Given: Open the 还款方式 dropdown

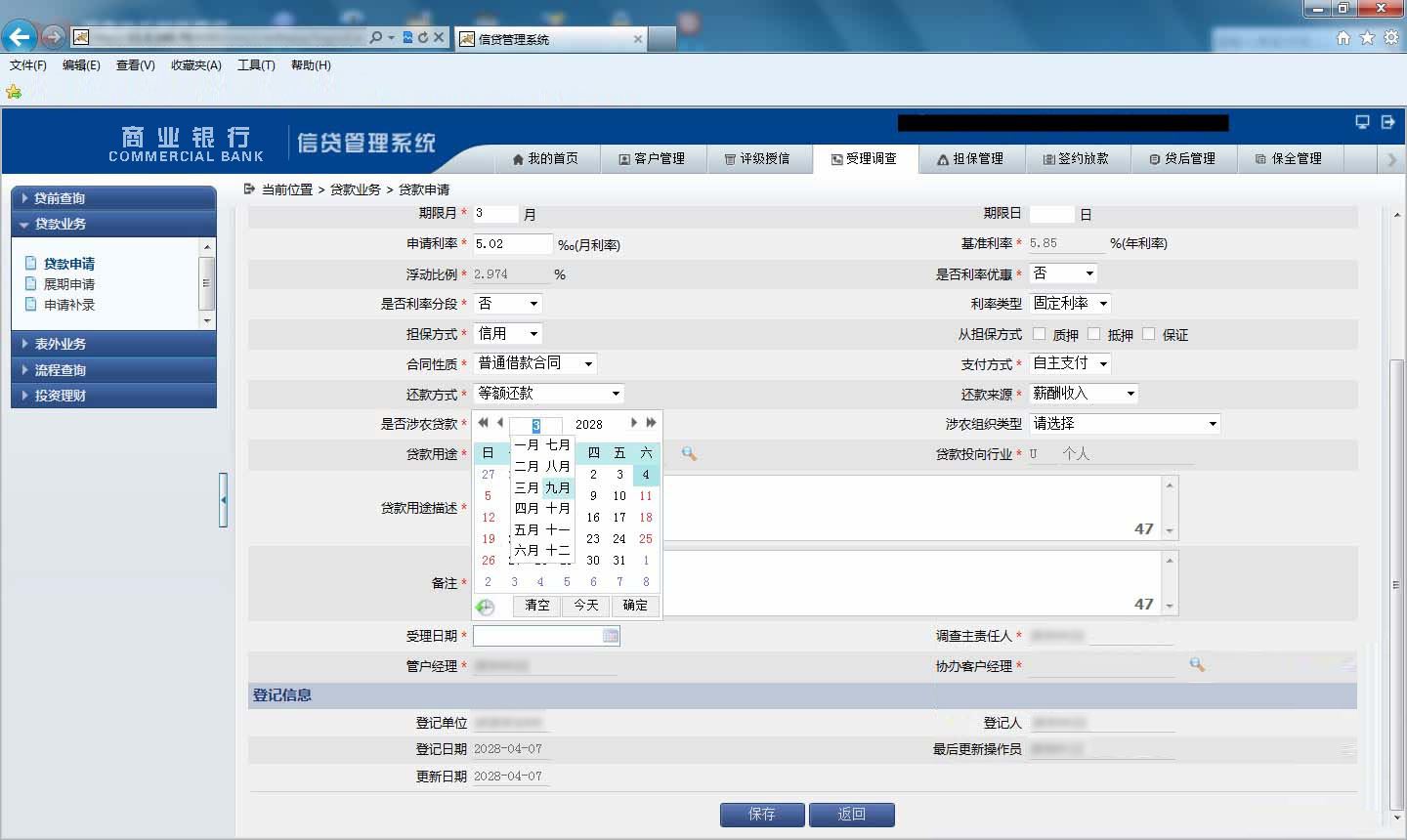Looking at the screenshot, I should (549, 394).
